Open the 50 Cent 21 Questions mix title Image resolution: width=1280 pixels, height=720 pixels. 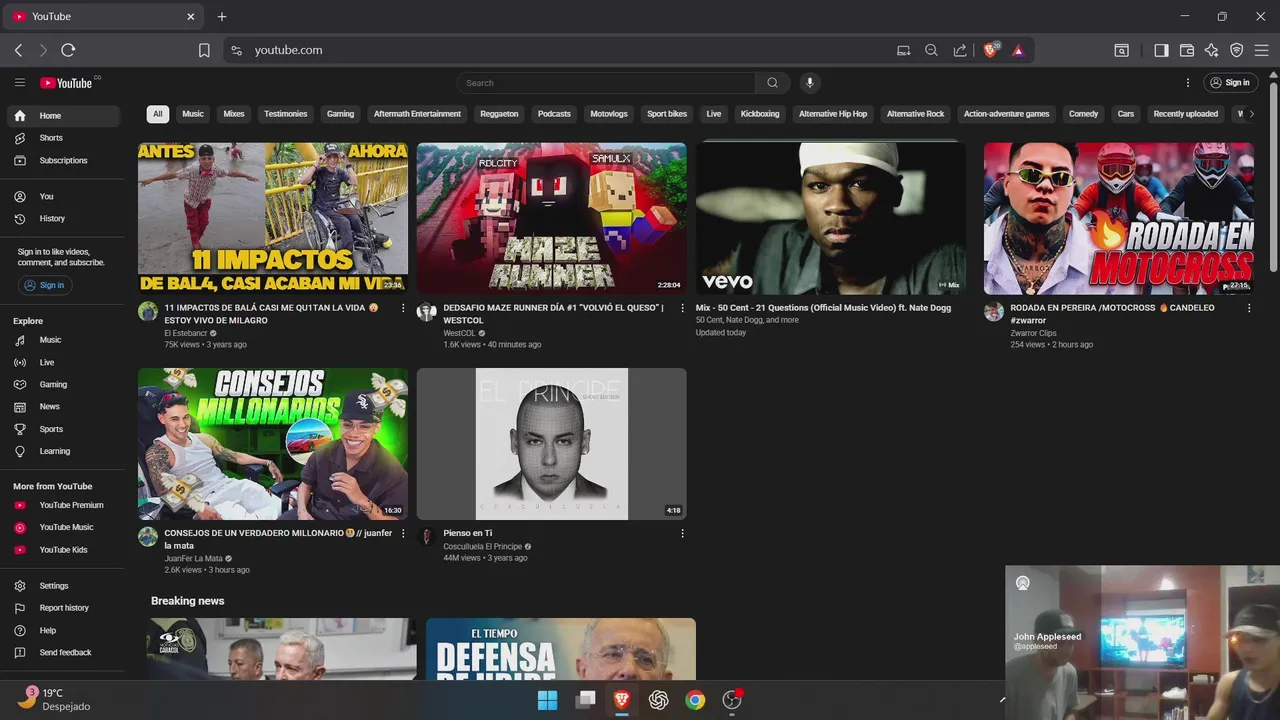[x=823, y=308]
